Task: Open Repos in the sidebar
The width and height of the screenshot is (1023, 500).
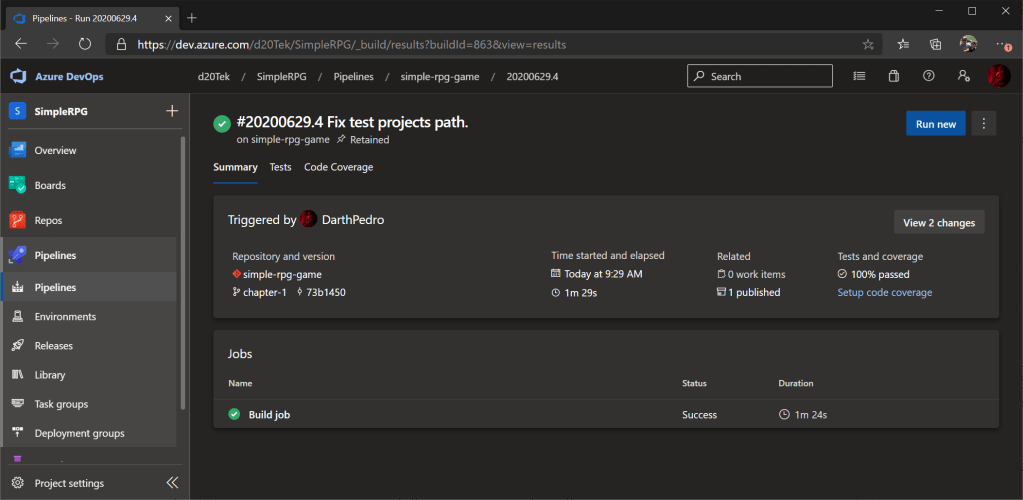Action: point(49,220)
